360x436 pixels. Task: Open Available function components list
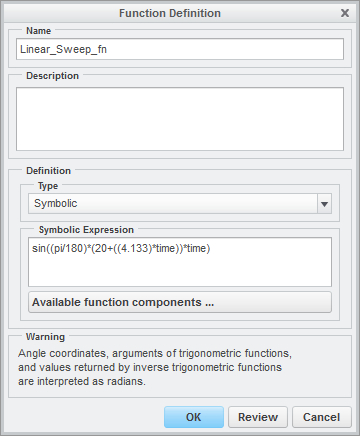pyautogui.click(x=180, y=302)
